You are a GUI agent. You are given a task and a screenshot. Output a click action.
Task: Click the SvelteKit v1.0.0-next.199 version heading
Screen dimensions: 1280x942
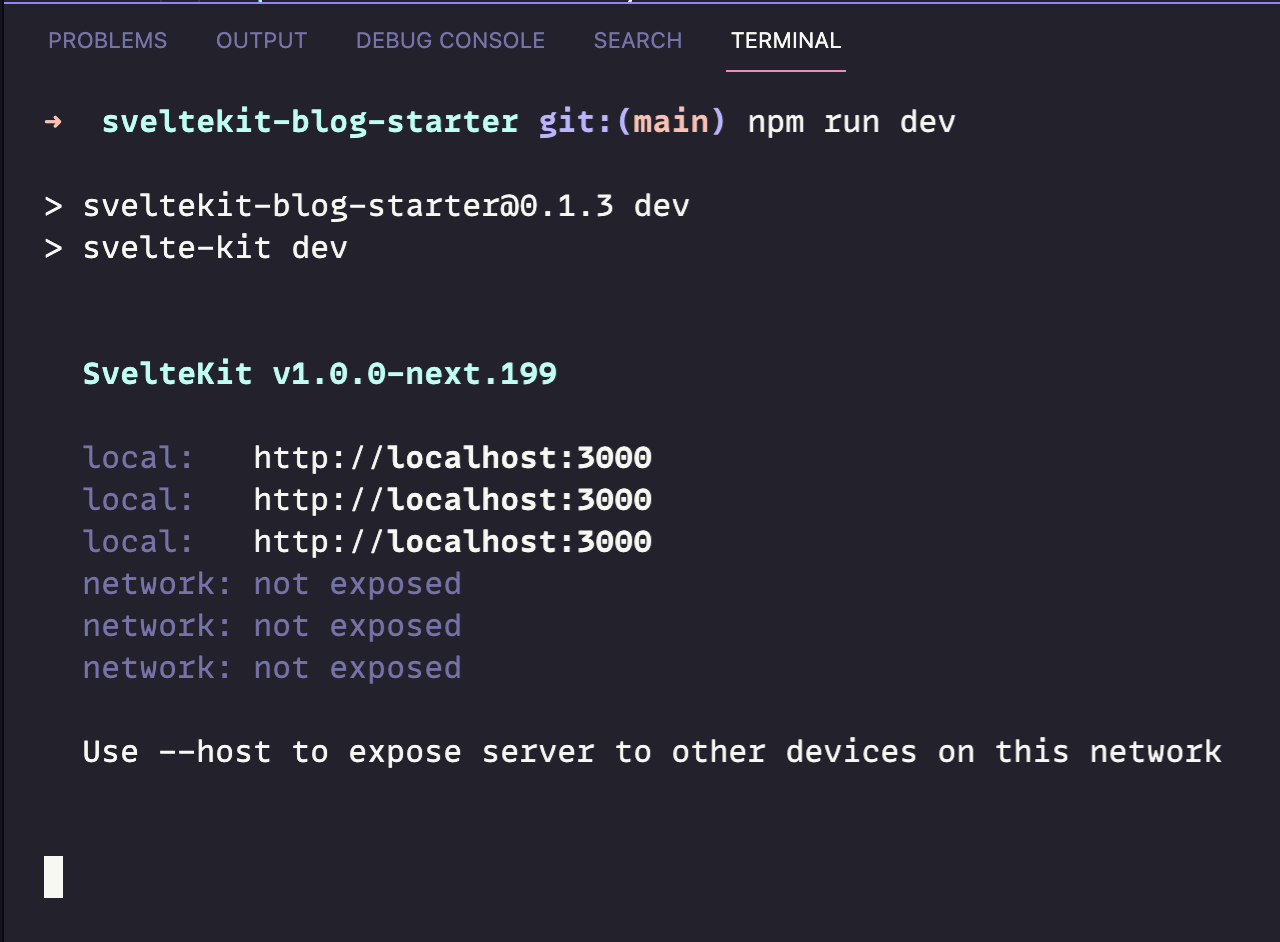click(x=319, y=374)
